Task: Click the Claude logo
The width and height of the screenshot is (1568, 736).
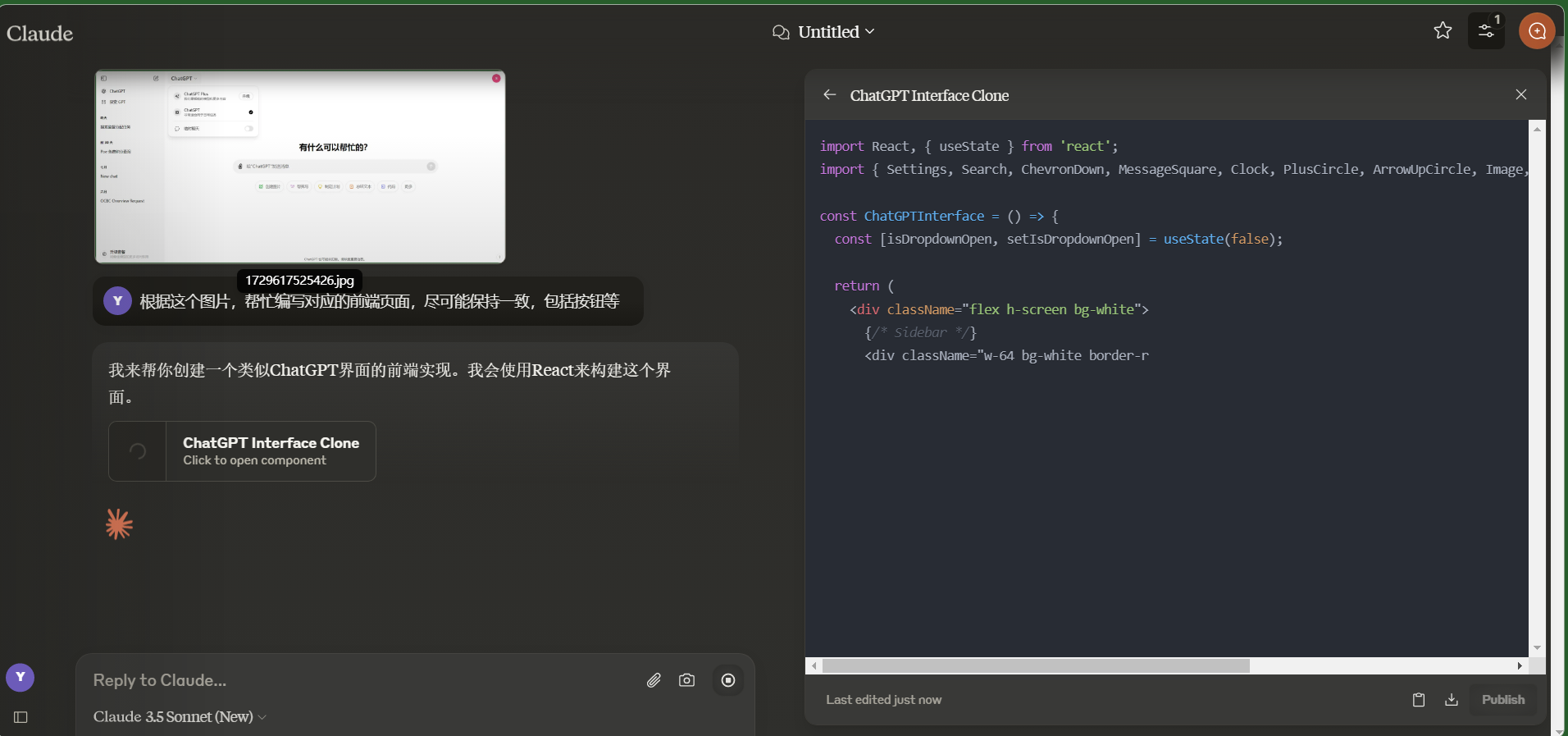Action: click(x=39, y=33)
